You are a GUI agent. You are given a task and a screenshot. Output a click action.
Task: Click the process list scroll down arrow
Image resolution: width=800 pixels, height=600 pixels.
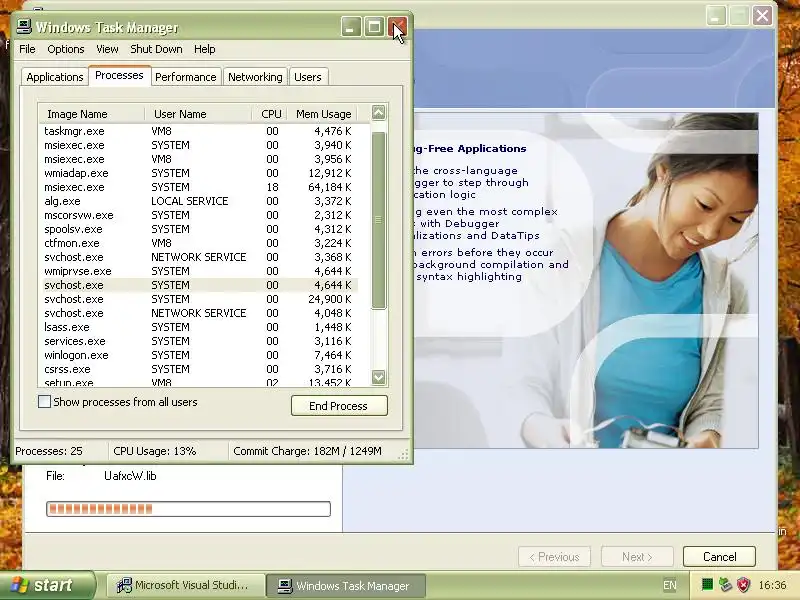tap(379, 377)
